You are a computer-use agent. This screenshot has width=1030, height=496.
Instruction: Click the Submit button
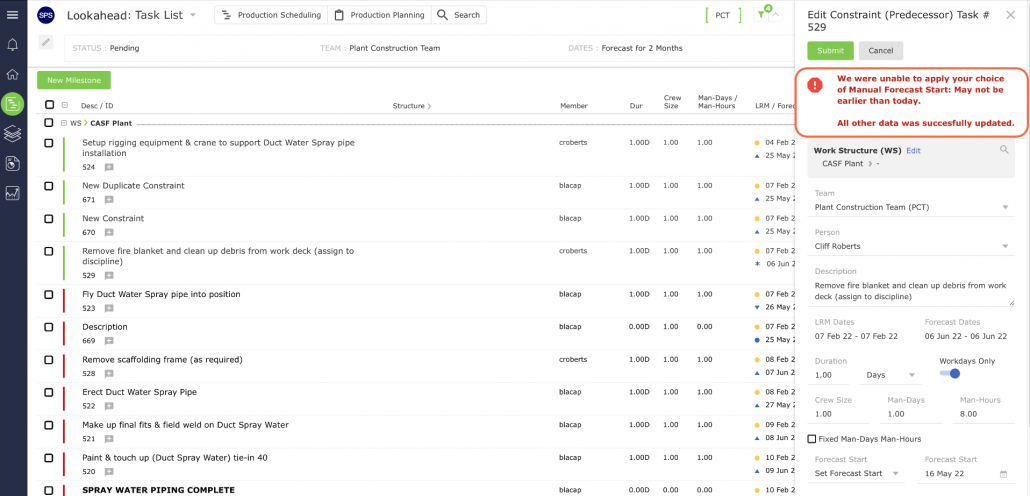click(x=830, y=51)
